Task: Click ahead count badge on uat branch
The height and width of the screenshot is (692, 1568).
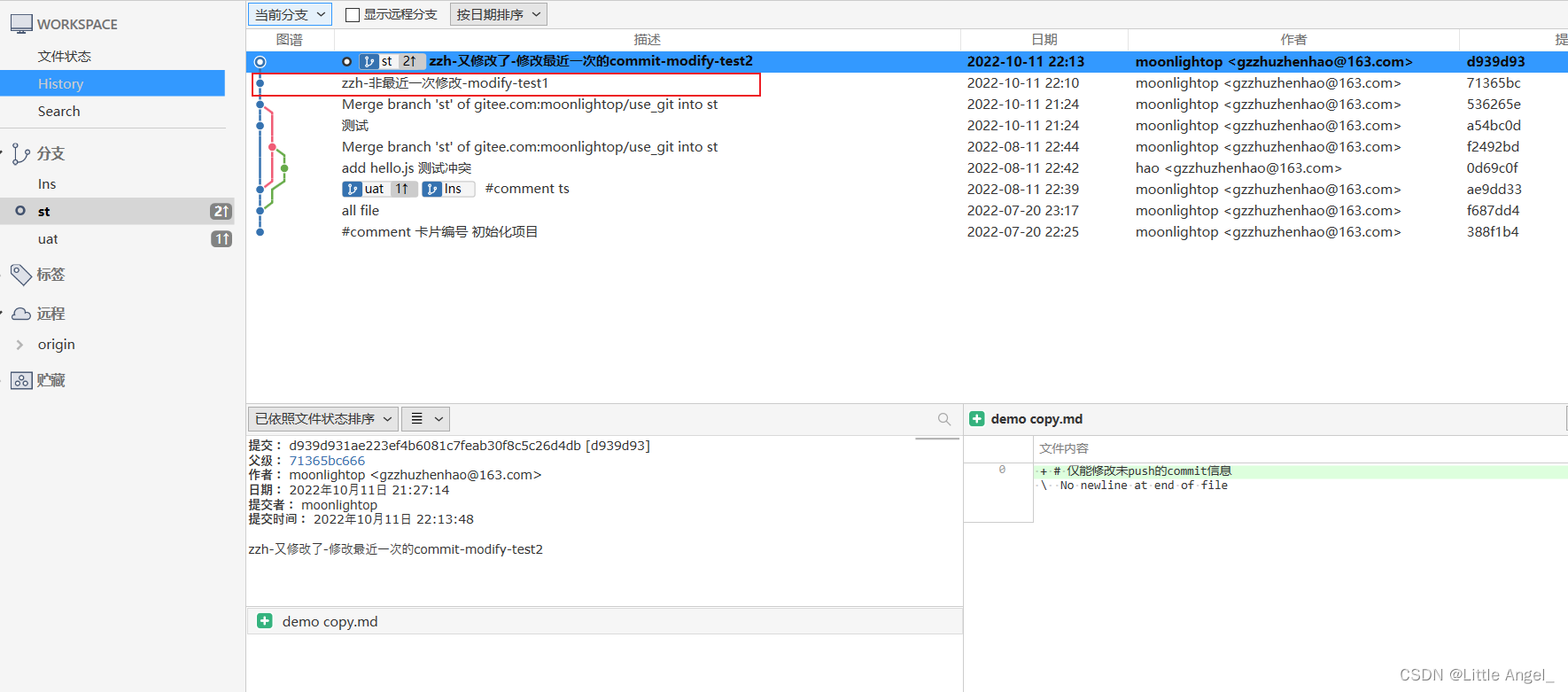Action: click(x=221, y=238)
